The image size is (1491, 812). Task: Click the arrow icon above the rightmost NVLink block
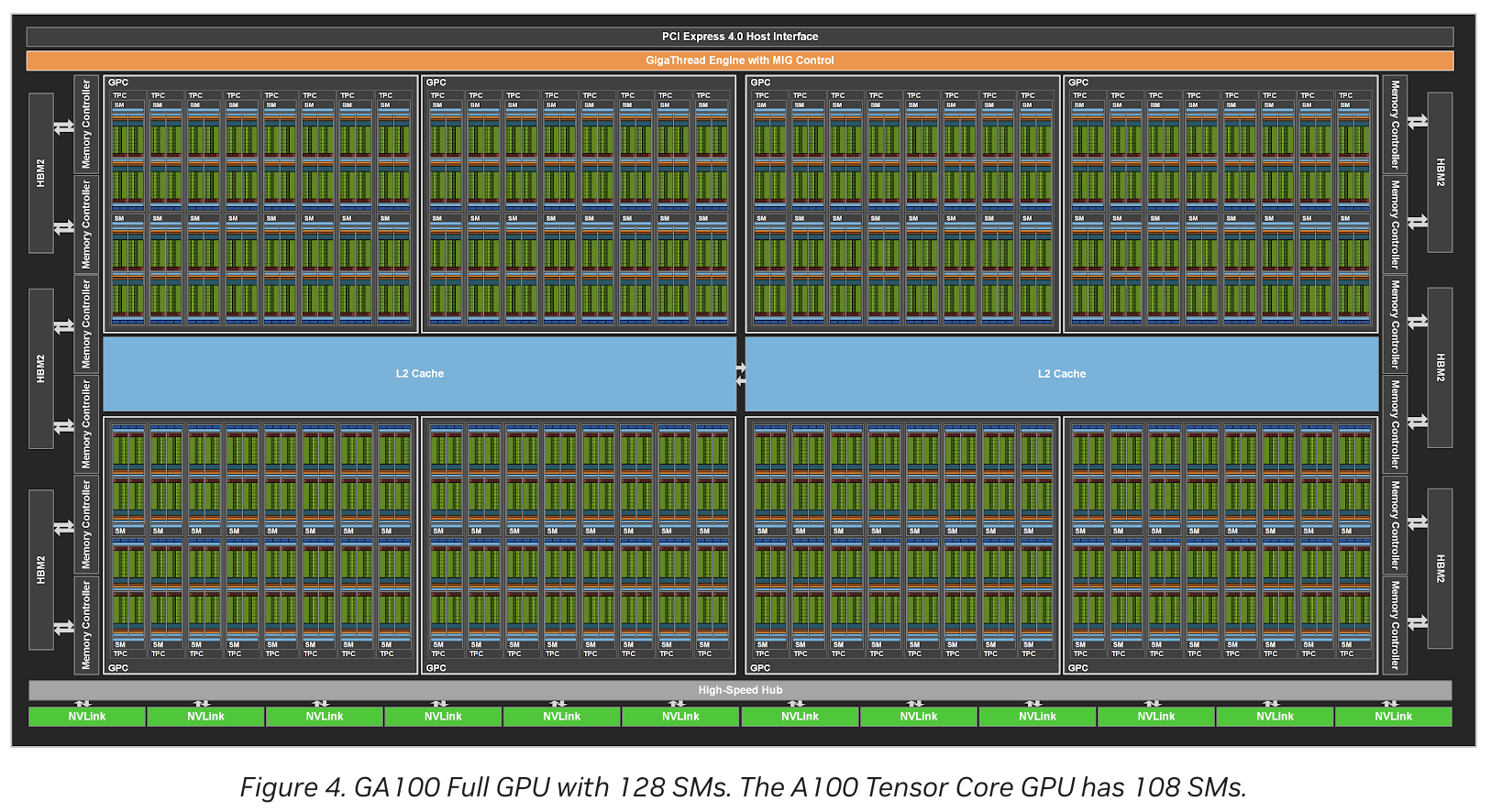coord(1390,704)
